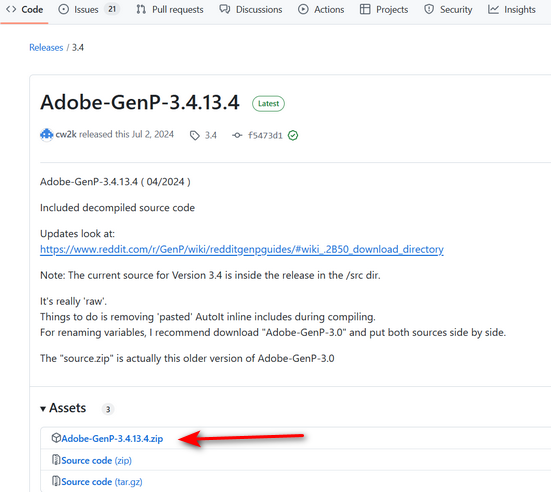The width and height of the screenshot is (551, 492).
Task: Open the Projects tab
Action: pyautogui.click(x=384, y=9)
